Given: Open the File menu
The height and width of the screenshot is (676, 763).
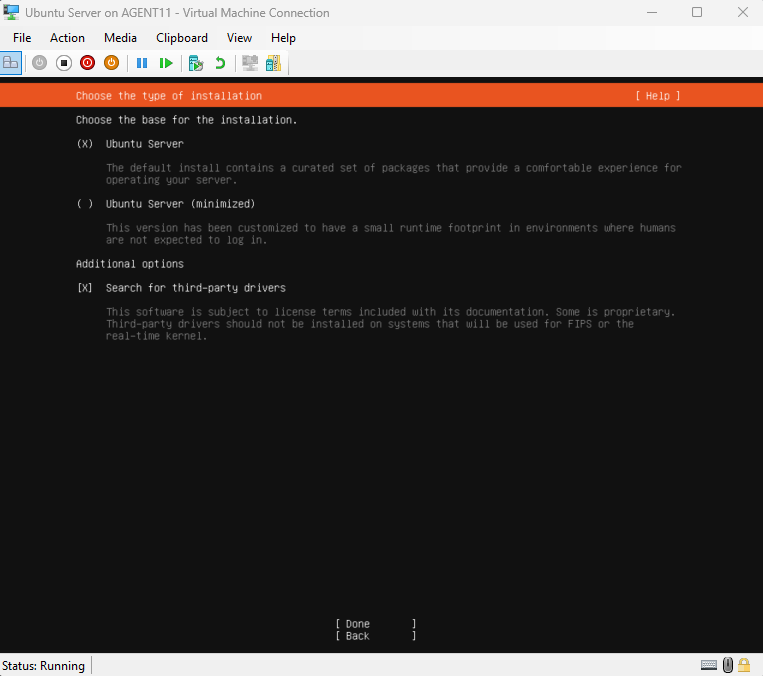Looking at the screenshot, I should pyautogui.click(x=22, y=38).
